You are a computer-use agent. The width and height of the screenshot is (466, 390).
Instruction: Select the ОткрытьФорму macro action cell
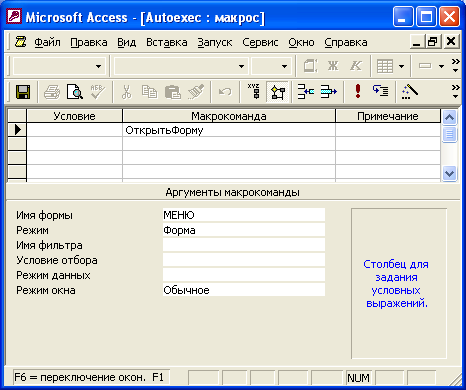click(229, 130)
